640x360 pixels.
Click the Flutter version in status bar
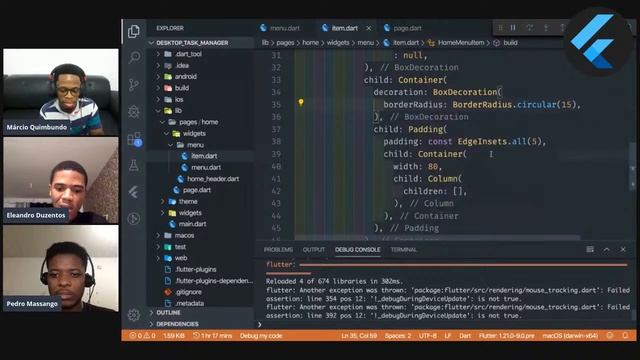(x=507, y=336)
